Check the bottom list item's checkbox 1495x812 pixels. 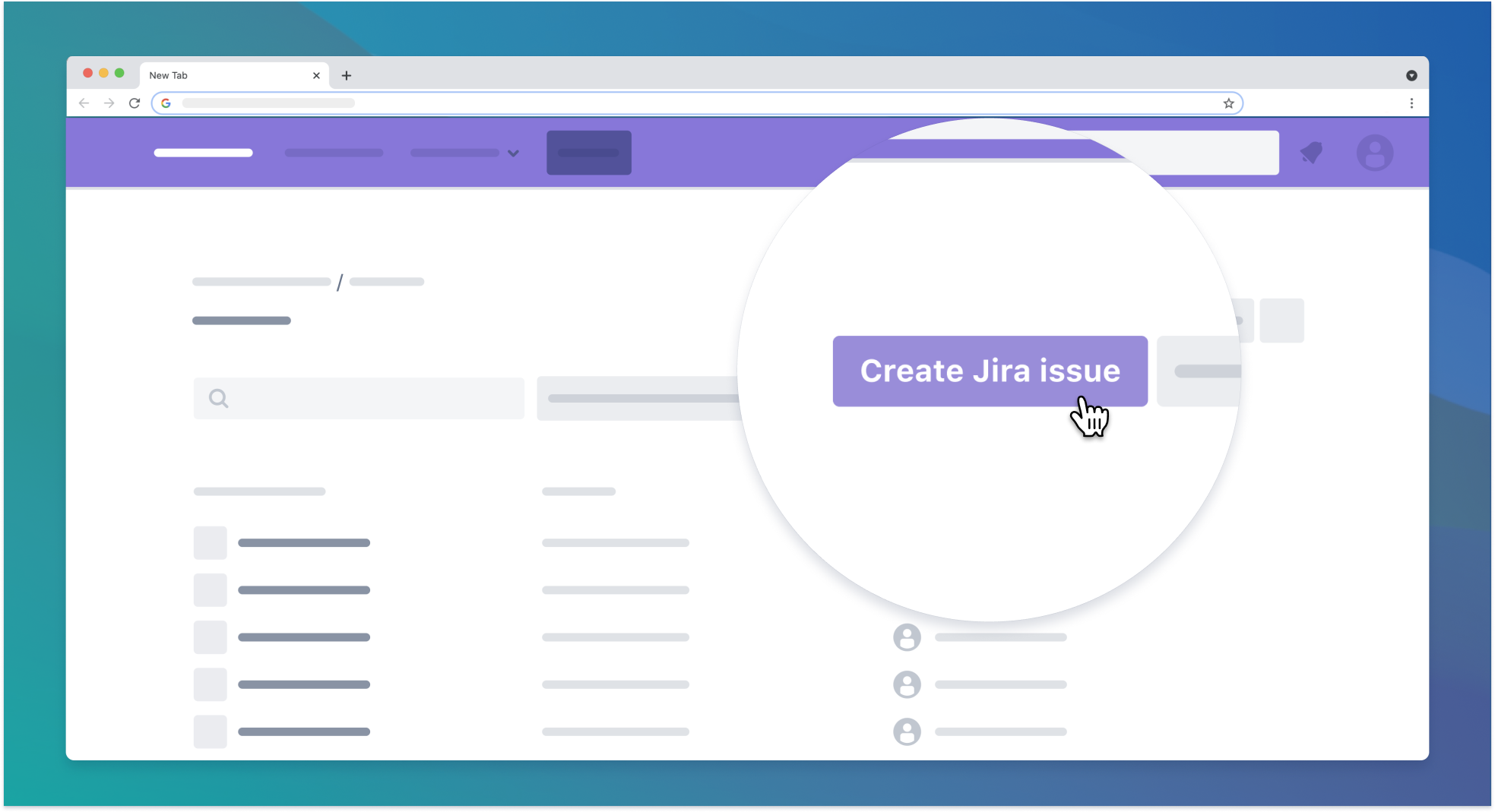pos(210,731)
